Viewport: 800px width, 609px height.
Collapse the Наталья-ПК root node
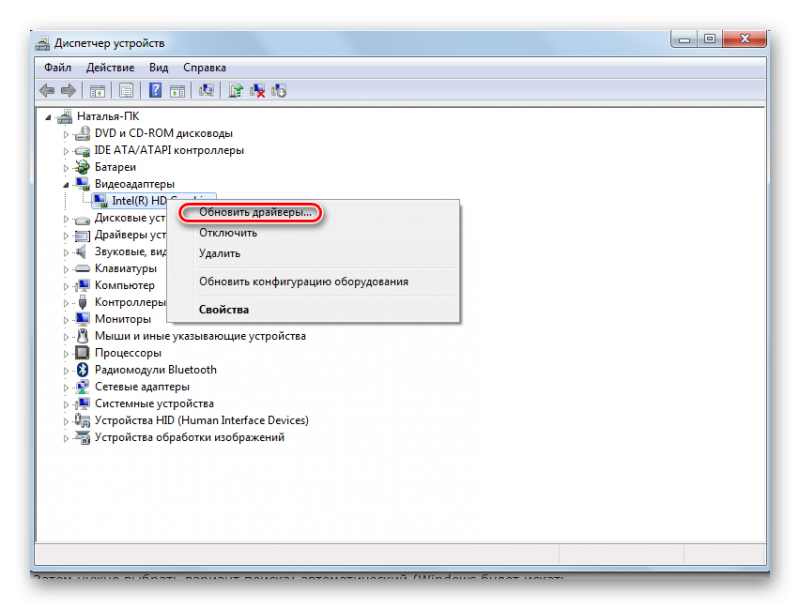point(51,116)
